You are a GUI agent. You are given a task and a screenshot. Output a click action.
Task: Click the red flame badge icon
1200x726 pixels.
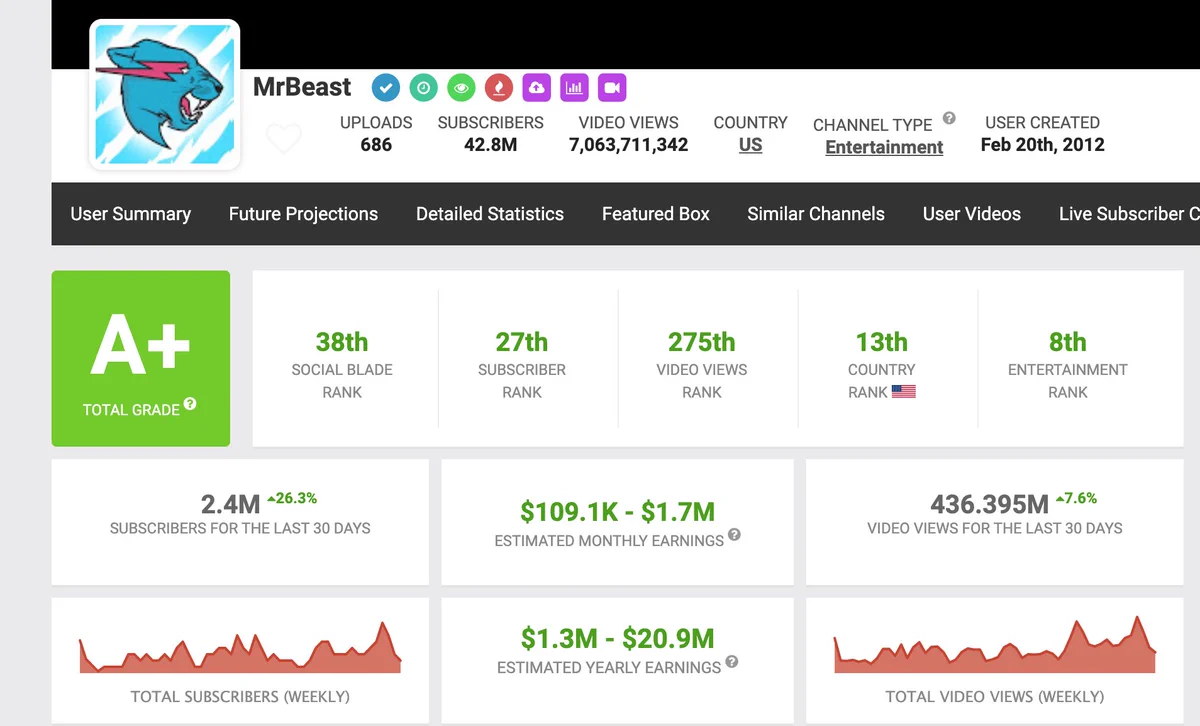coord(499,88)
